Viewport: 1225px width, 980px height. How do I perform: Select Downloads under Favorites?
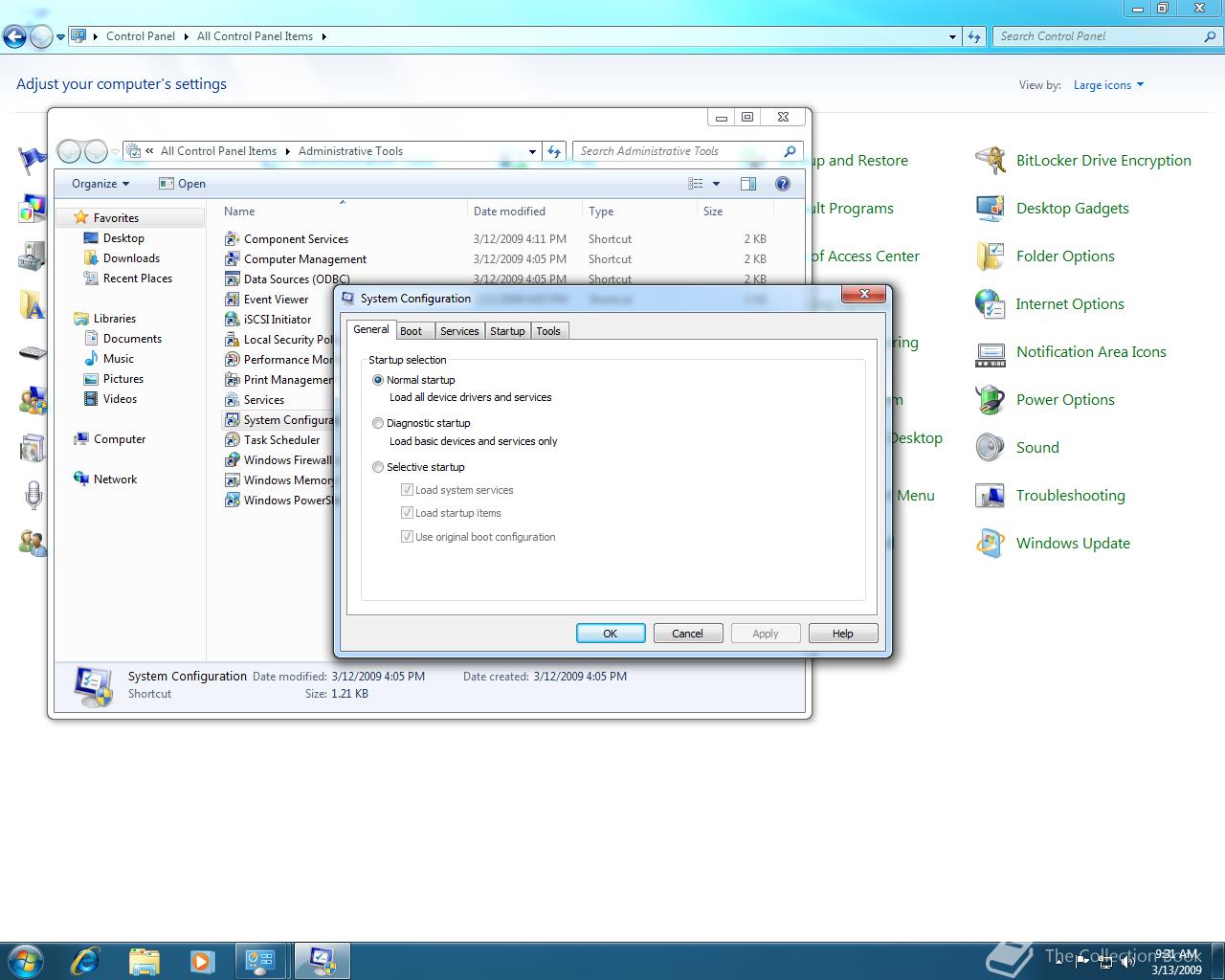tap(131, 258)
